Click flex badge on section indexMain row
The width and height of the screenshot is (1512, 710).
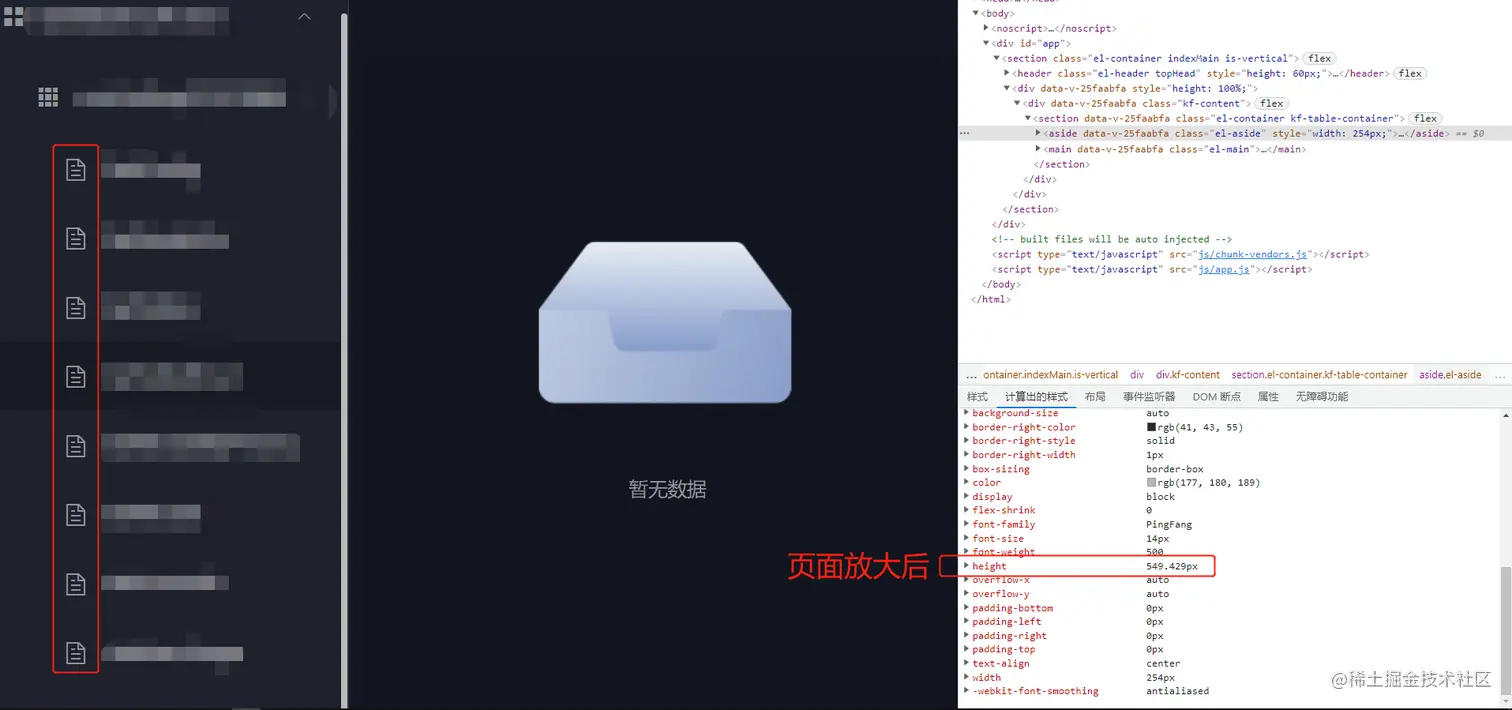pyautogui.click(x=1320, y=58)
